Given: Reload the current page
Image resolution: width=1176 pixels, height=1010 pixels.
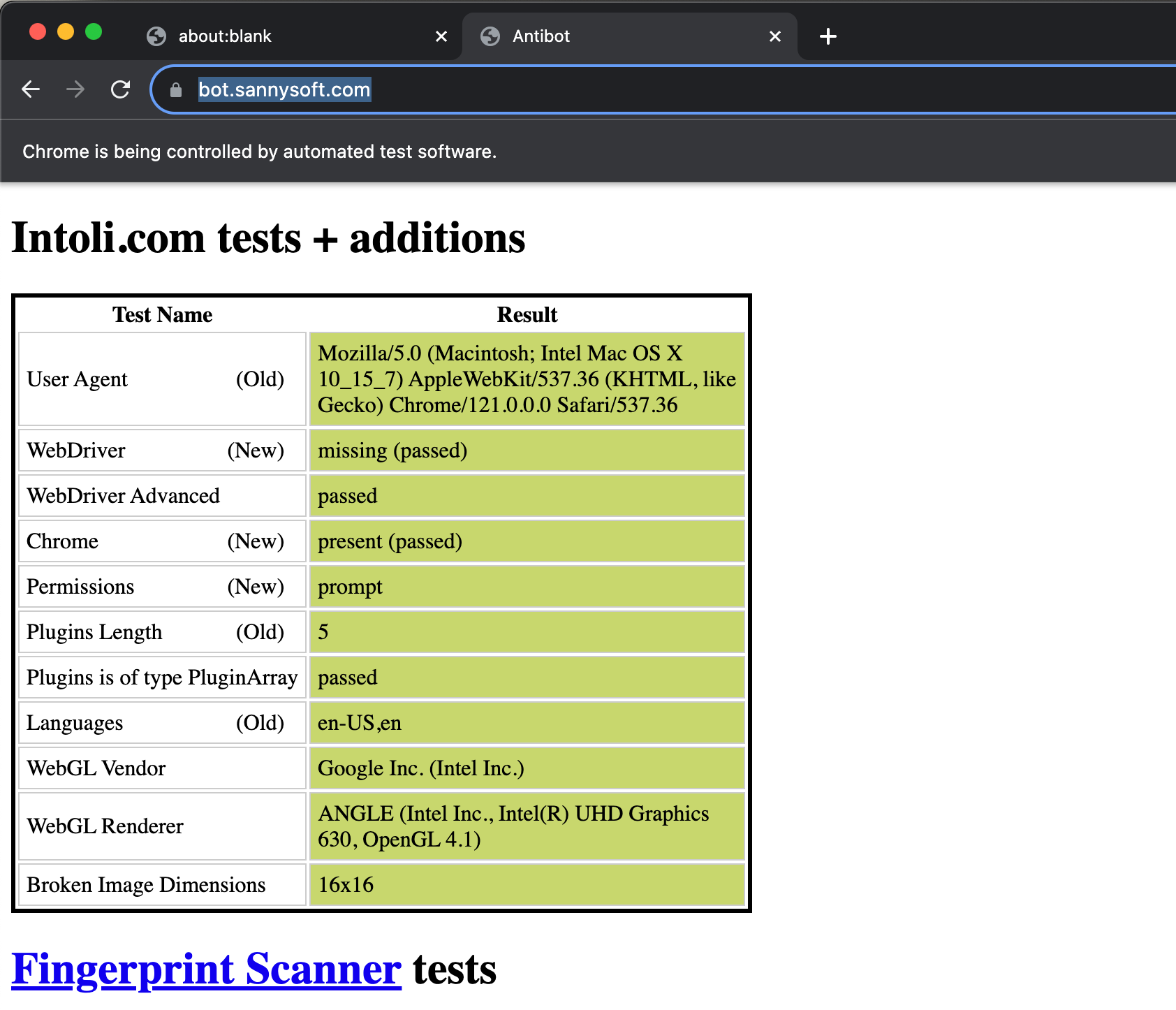Looking at the screenshot, I should (121, 89).
